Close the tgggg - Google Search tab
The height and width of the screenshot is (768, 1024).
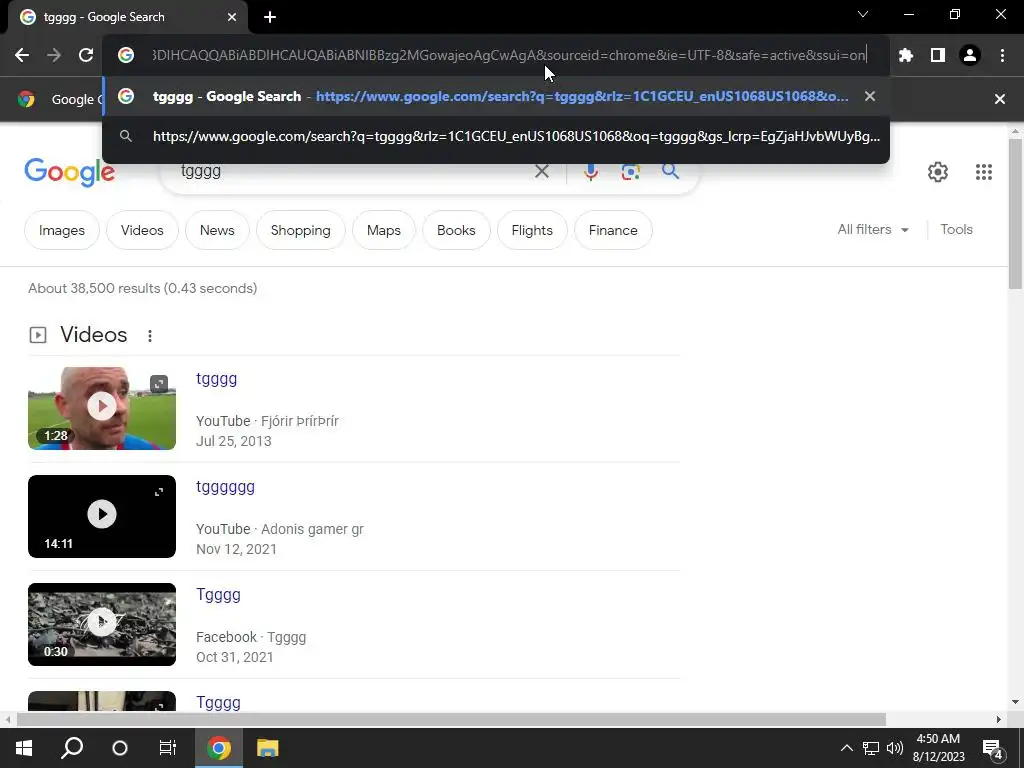coord(232,17)
